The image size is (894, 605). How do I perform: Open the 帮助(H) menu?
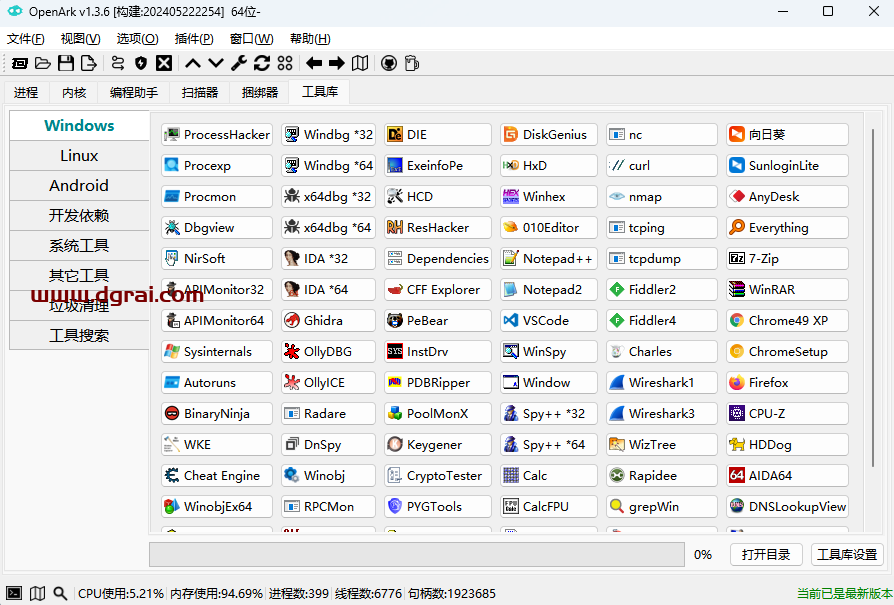pos(310,39)
